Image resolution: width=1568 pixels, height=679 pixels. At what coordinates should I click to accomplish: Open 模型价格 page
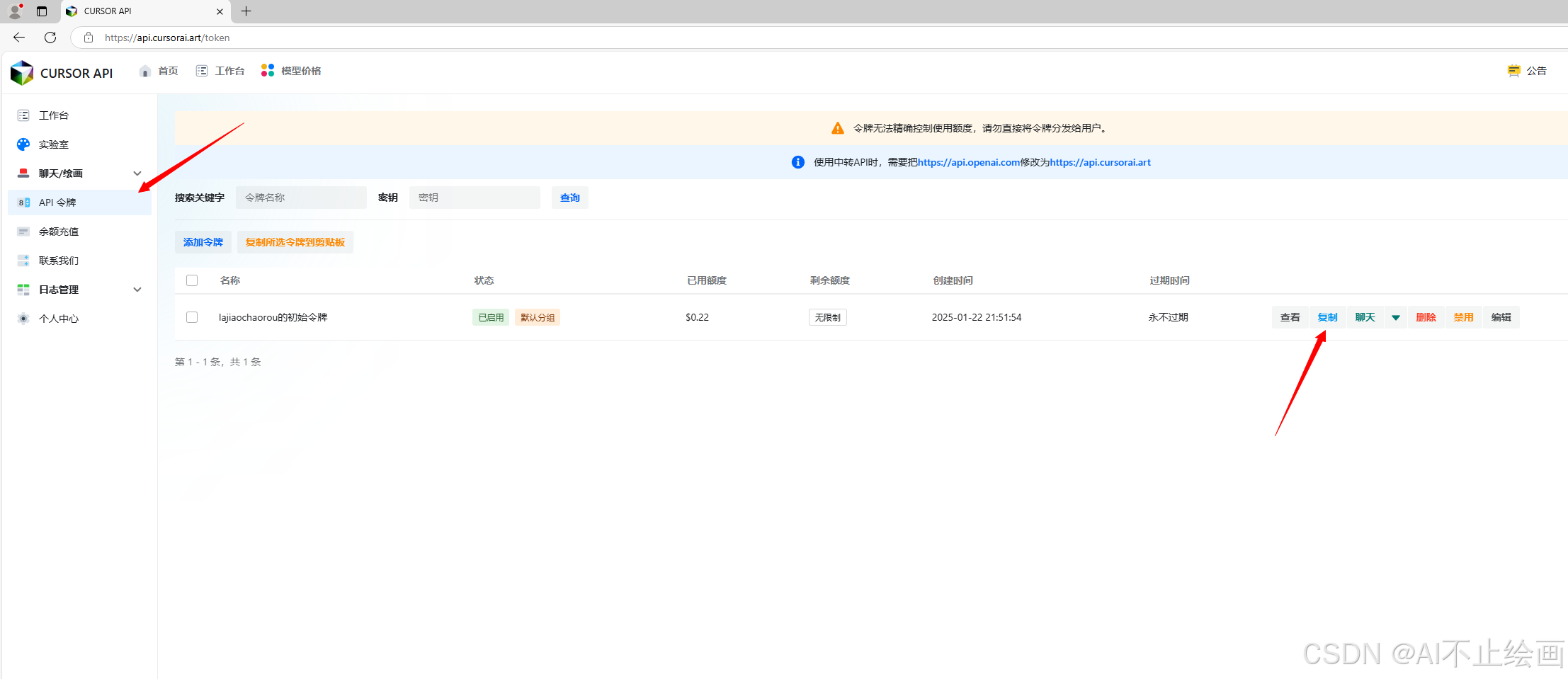pyautogui.click(x=301, y=71)
